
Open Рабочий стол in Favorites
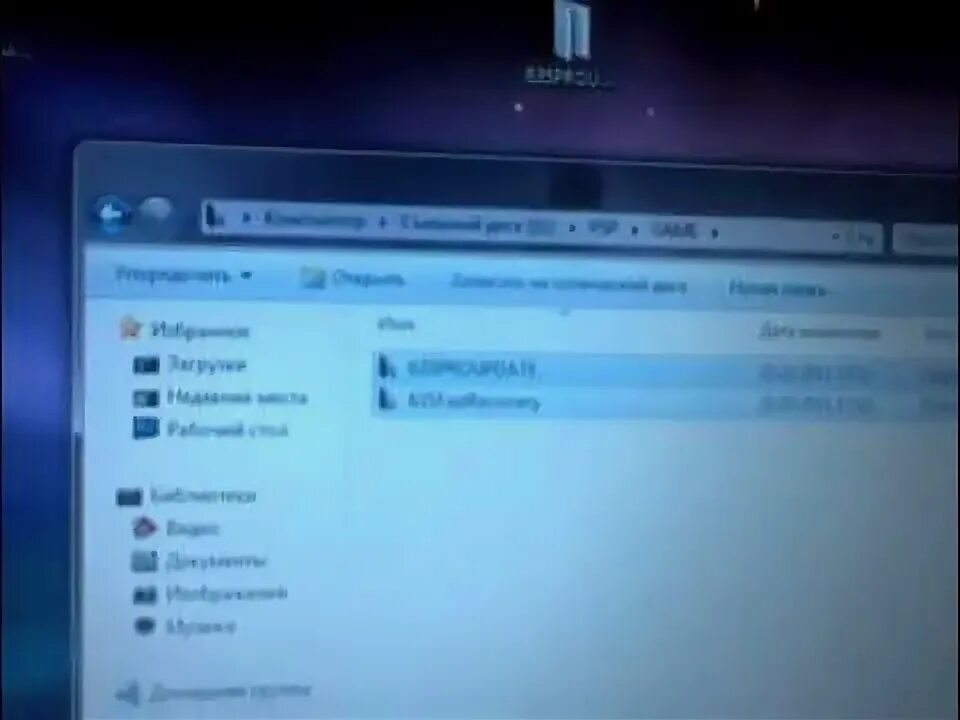coord(227,430)
